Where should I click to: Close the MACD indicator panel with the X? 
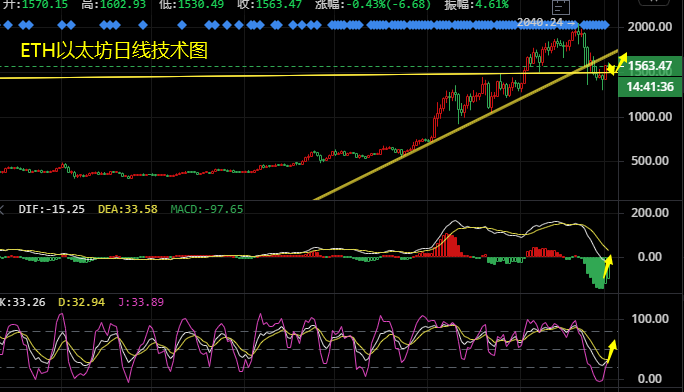1,210
